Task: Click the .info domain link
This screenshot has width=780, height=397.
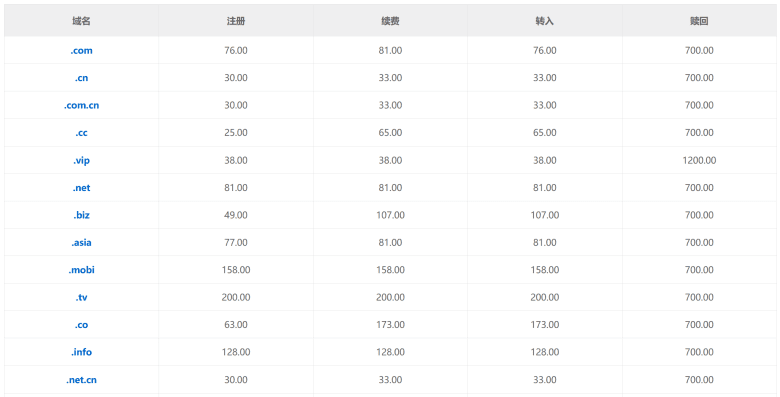Action: click(x=81, y=352)
